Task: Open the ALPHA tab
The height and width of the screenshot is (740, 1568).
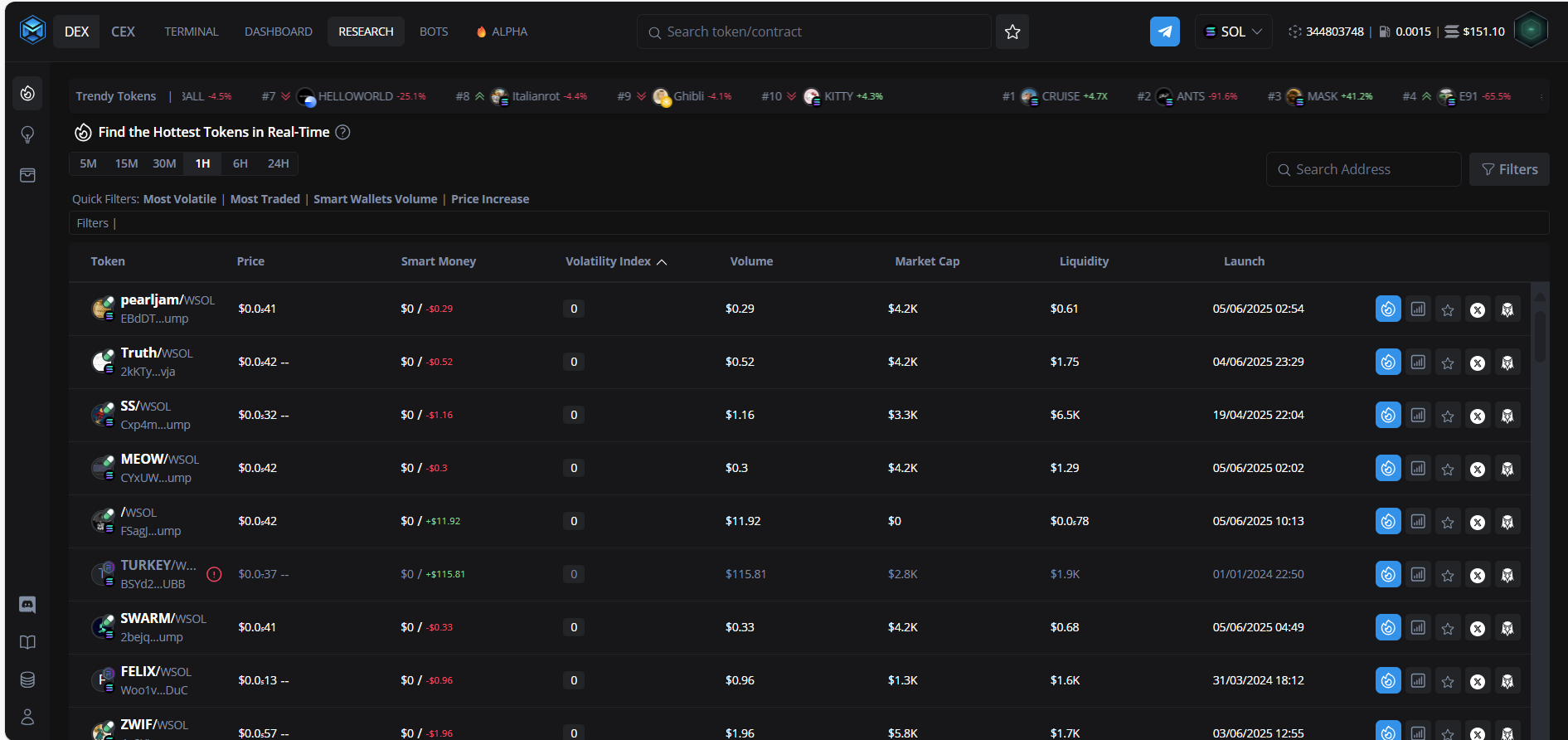Action: [x=502, y=32]
